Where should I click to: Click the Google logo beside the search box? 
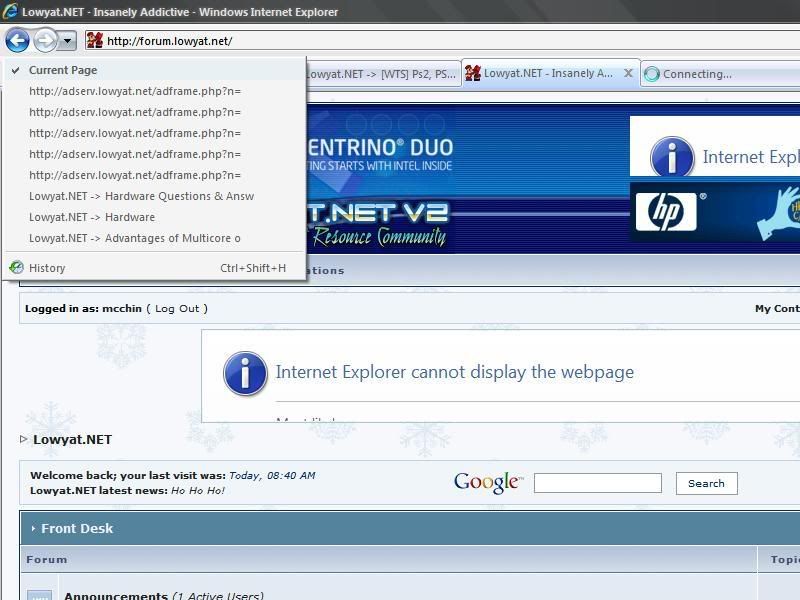coord(487,483)
